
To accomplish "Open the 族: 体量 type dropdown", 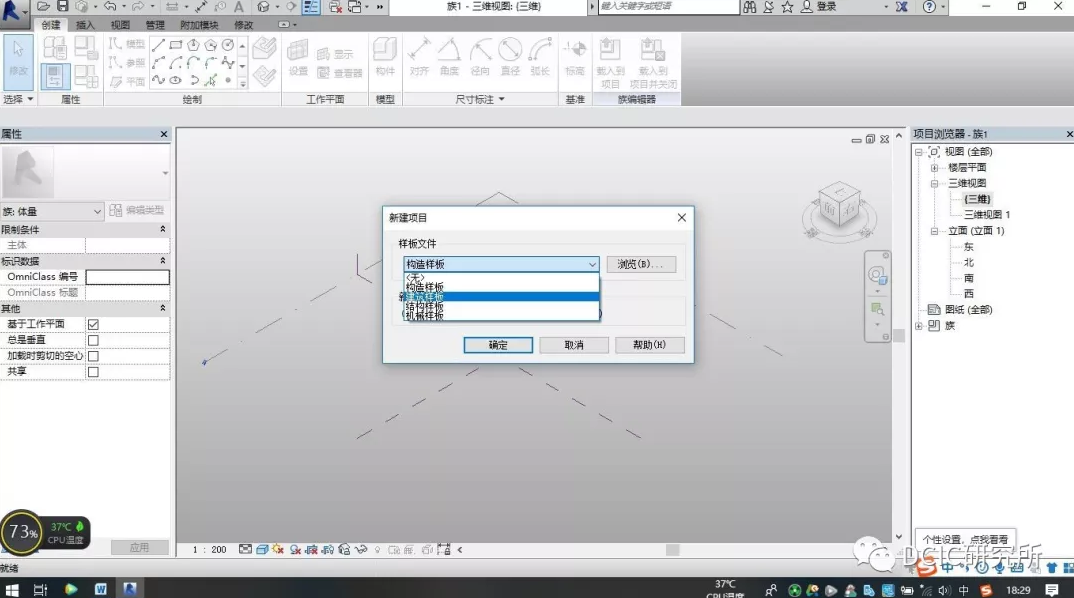I will (98, 211).
